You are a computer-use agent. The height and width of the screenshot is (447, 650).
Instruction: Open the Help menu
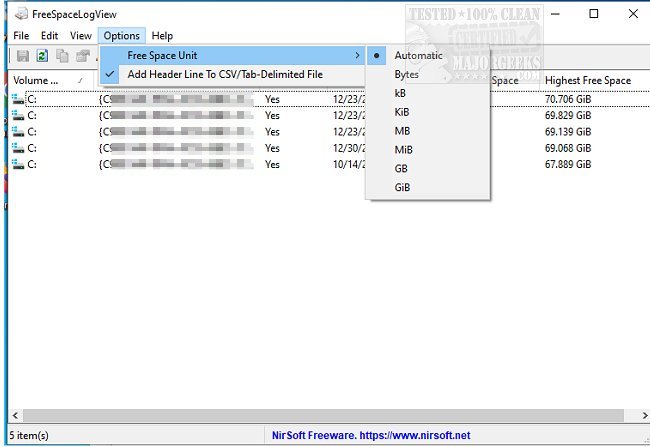162,36
